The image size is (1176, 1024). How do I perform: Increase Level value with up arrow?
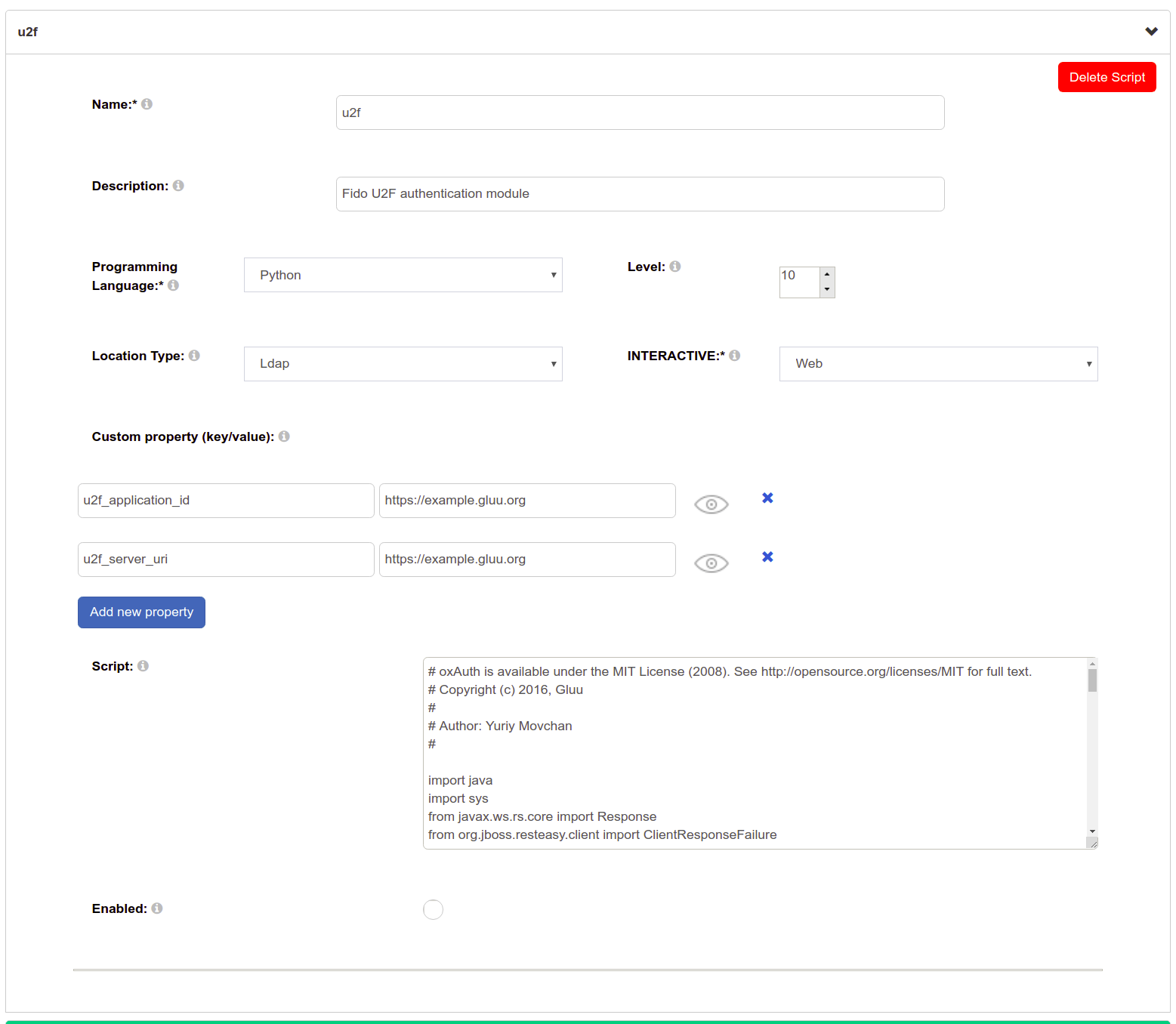coord(827,274)
